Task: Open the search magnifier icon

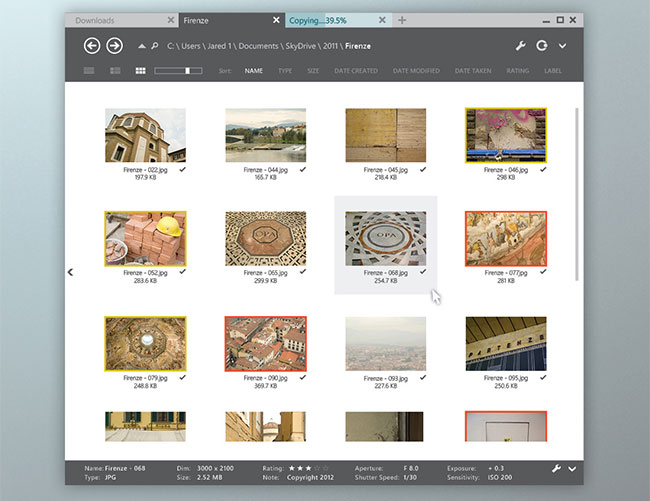Action: [155, 46]
